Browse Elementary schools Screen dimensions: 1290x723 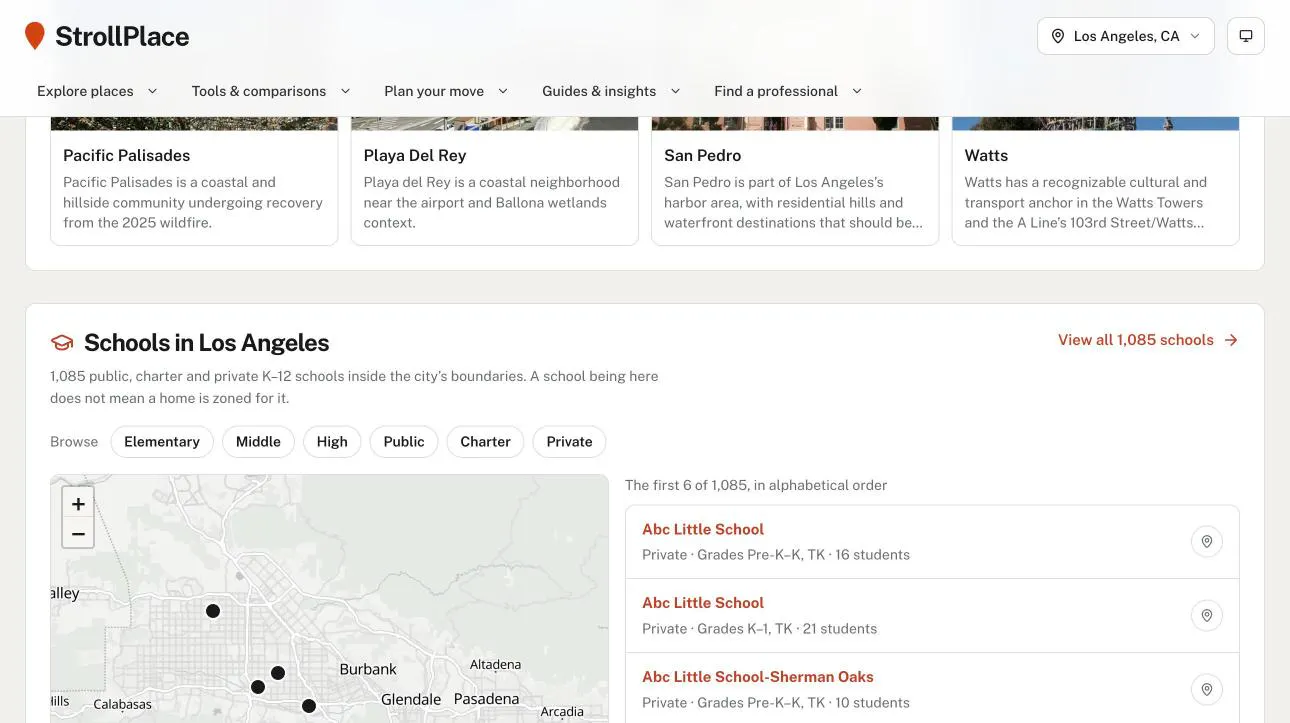coord(162,442)
